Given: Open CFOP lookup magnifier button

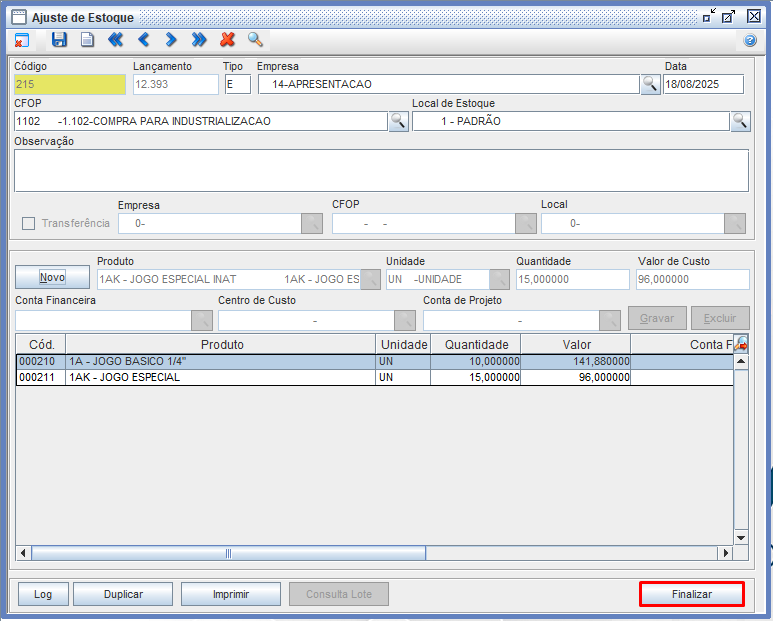Looking at the screenshot, I should tap(398, 121).
